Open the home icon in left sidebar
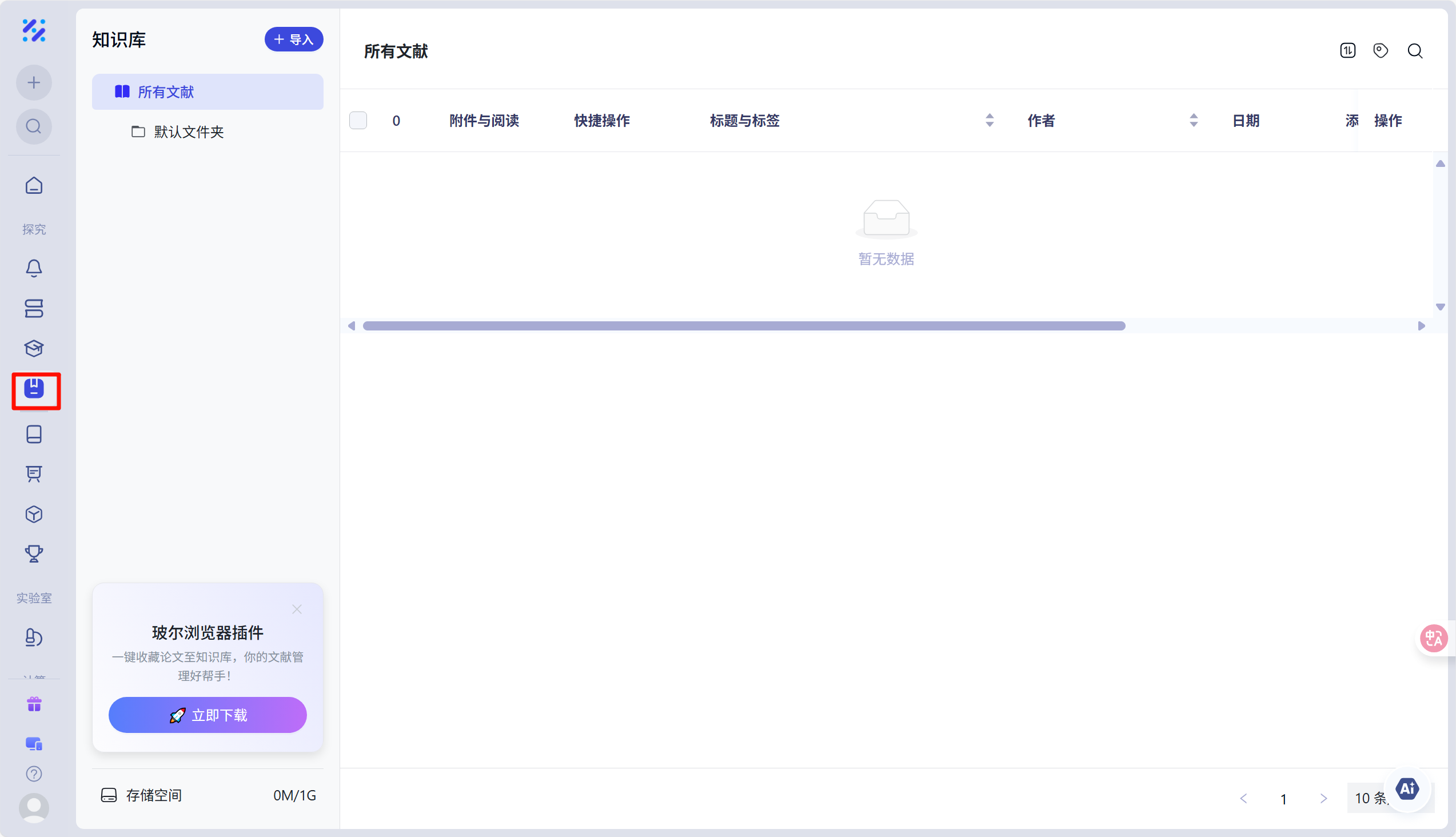This screenshot has width=1456, height=837. (34, 186)
